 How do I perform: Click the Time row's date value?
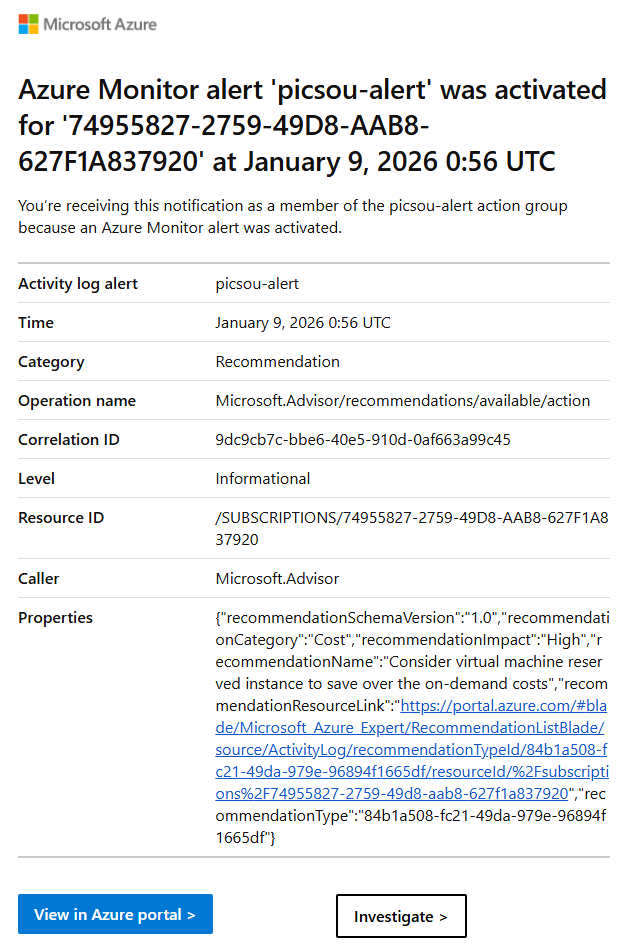coord(303,323)
